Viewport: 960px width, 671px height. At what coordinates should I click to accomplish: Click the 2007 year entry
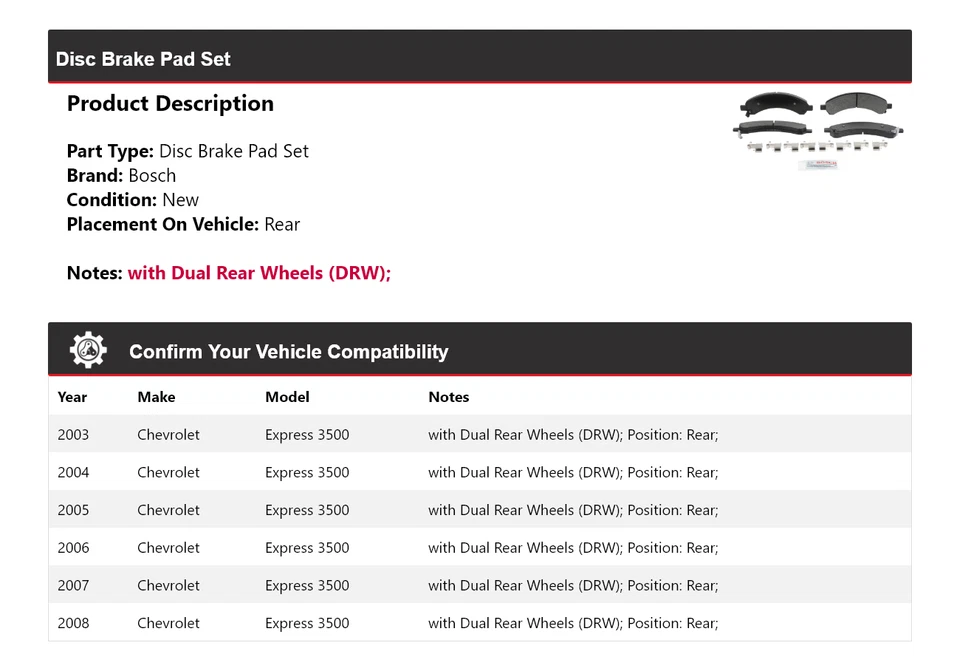(x=73, y=585)
